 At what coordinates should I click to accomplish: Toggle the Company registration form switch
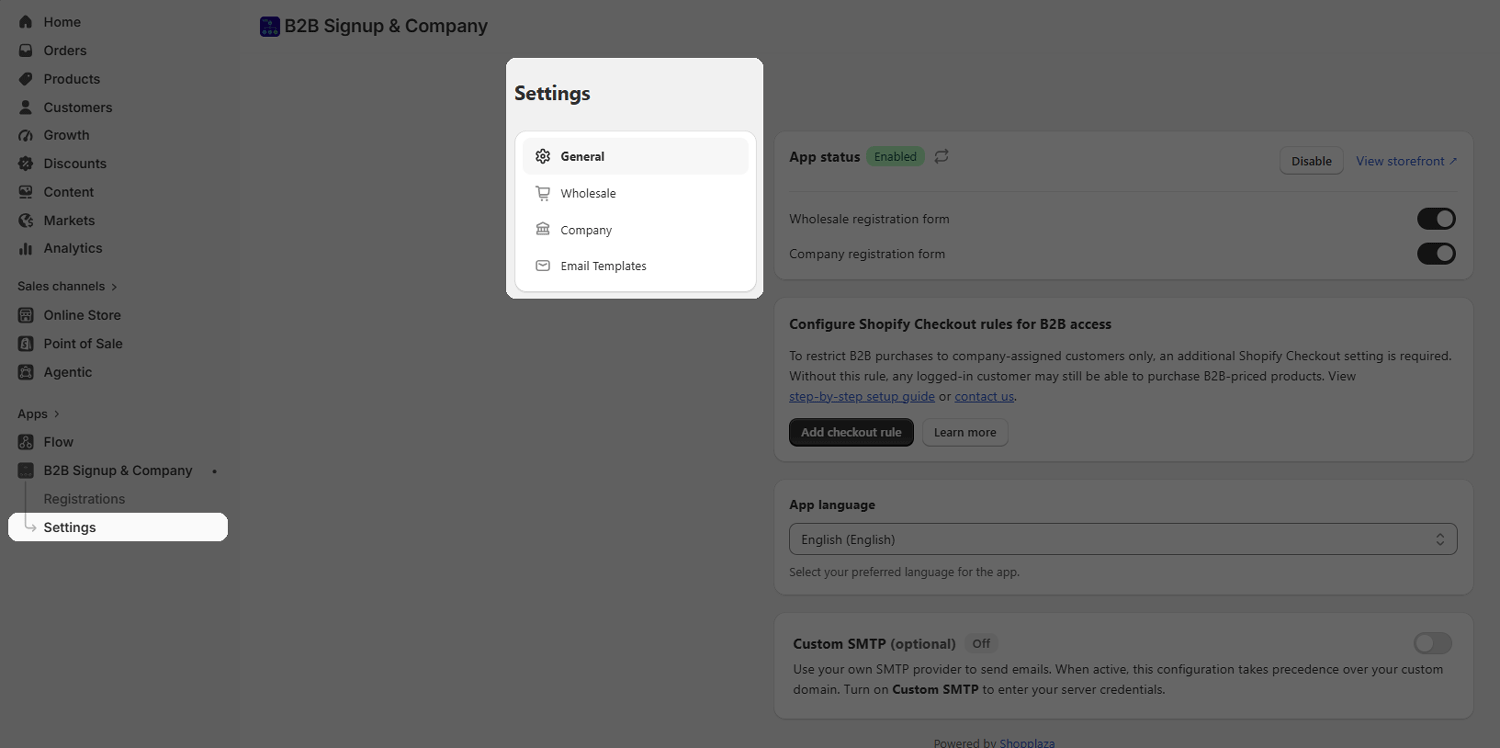(x=1436, y=254)
